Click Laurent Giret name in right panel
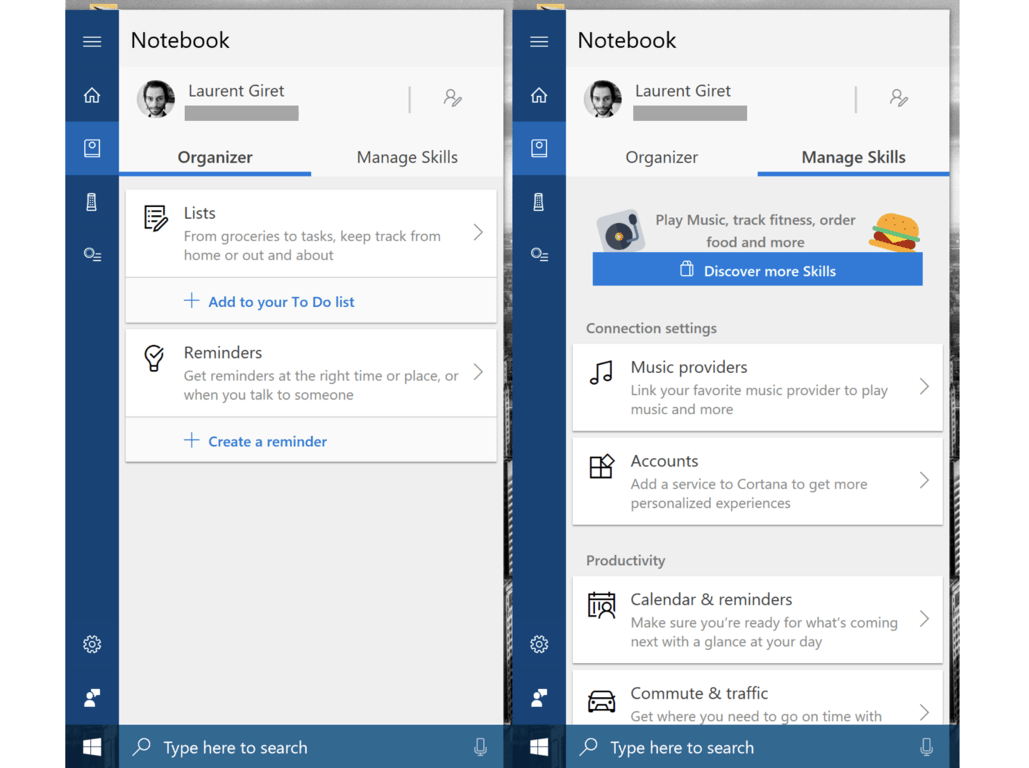 (682, 91)
